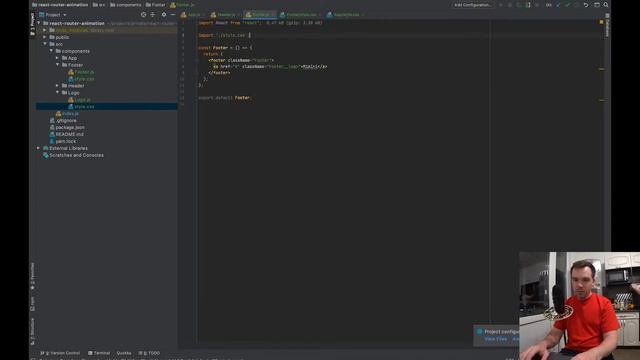
Task: Collapse the Footer folder
Action: 58,65
